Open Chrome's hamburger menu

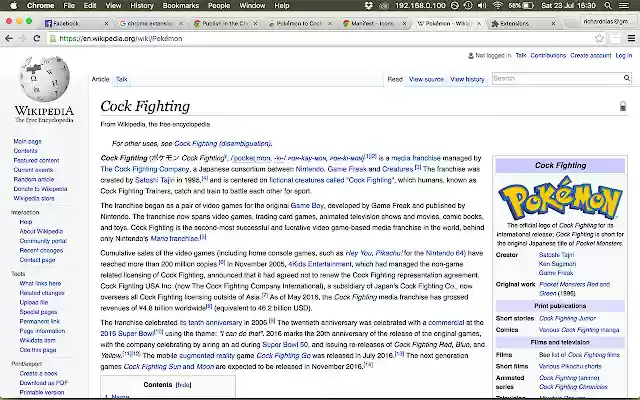[x=631, y=38]
